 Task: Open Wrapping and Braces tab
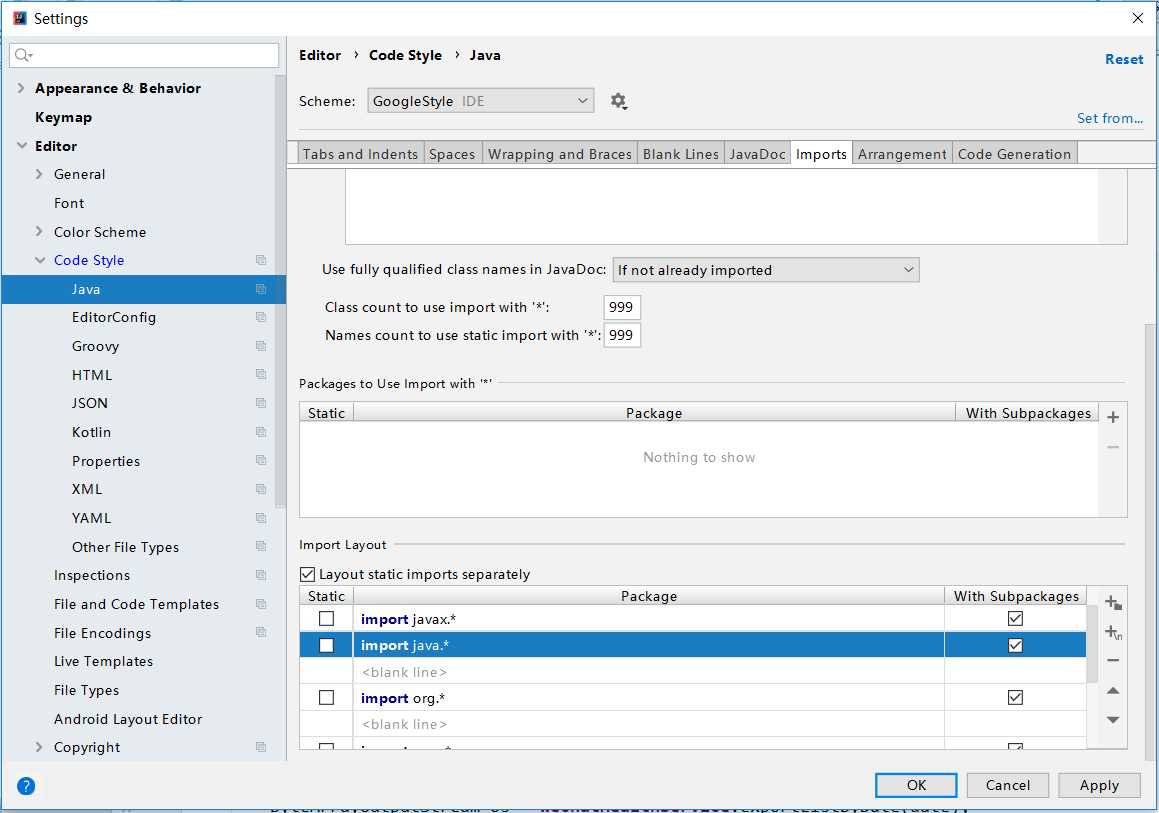[x=560, y=154]
